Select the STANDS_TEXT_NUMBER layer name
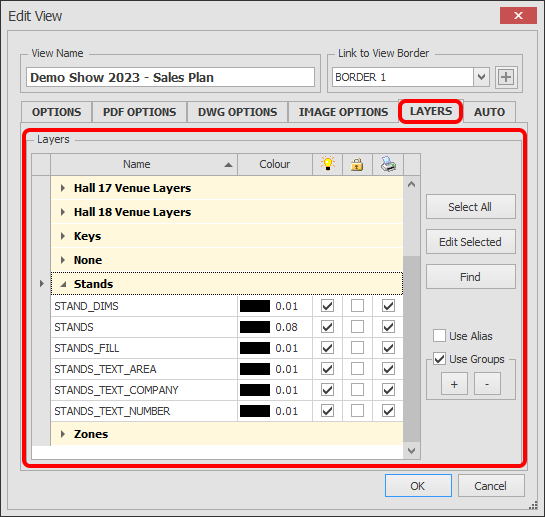The image size is (545, 517). [x=112, y=411]
